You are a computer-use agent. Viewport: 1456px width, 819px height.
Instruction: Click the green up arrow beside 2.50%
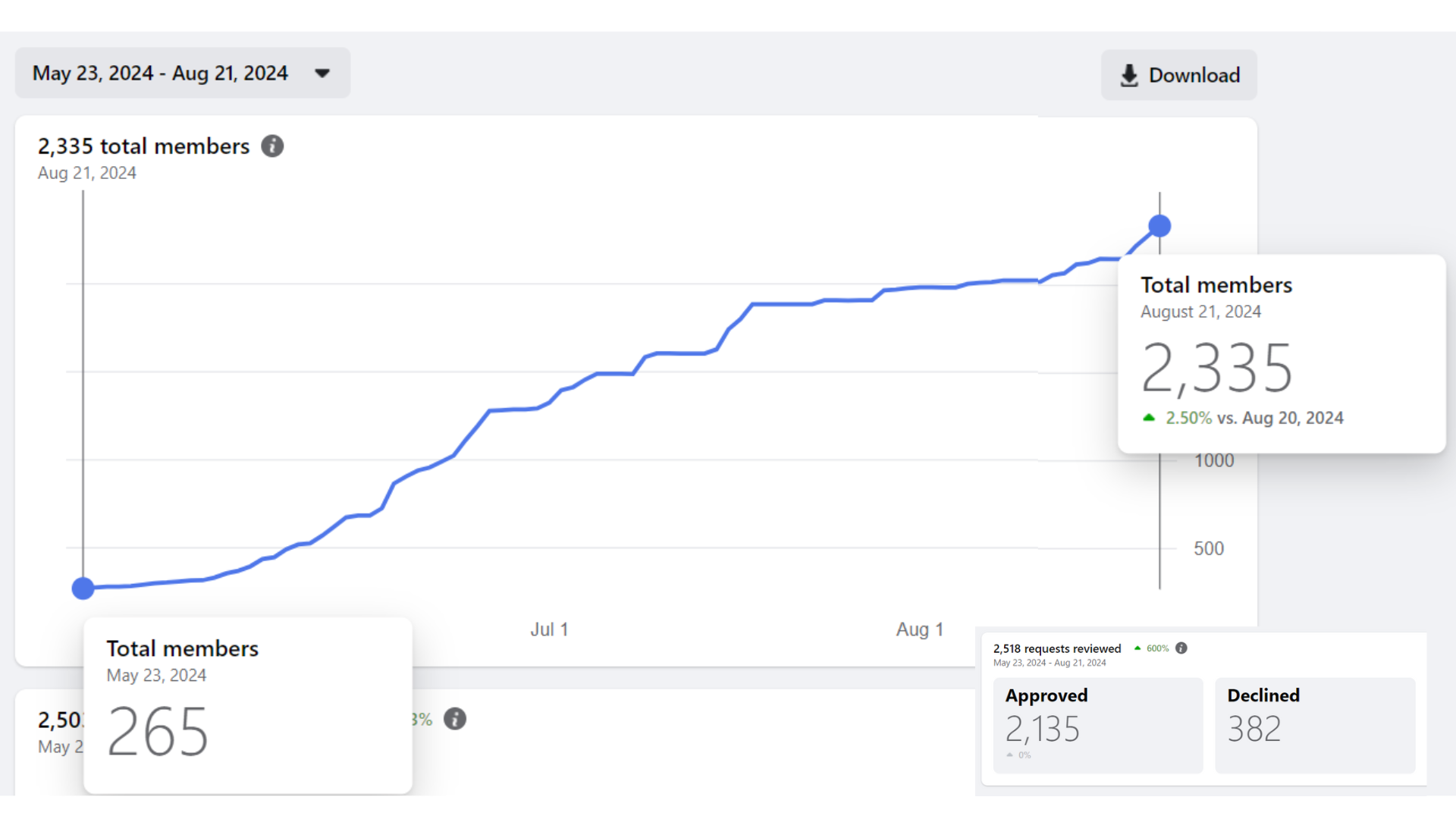[1149, 418]
